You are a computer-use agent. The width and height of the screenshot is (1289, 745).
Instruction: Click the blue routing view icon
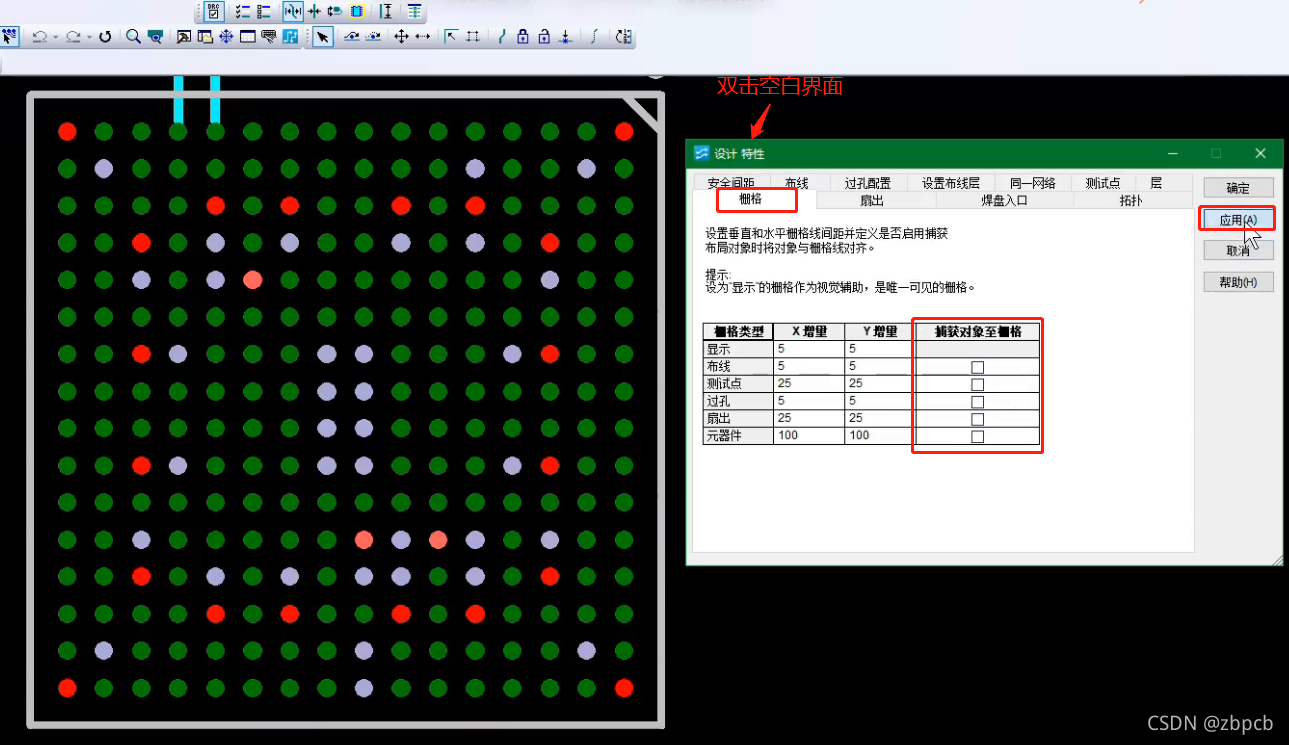[x=290, y=37]
